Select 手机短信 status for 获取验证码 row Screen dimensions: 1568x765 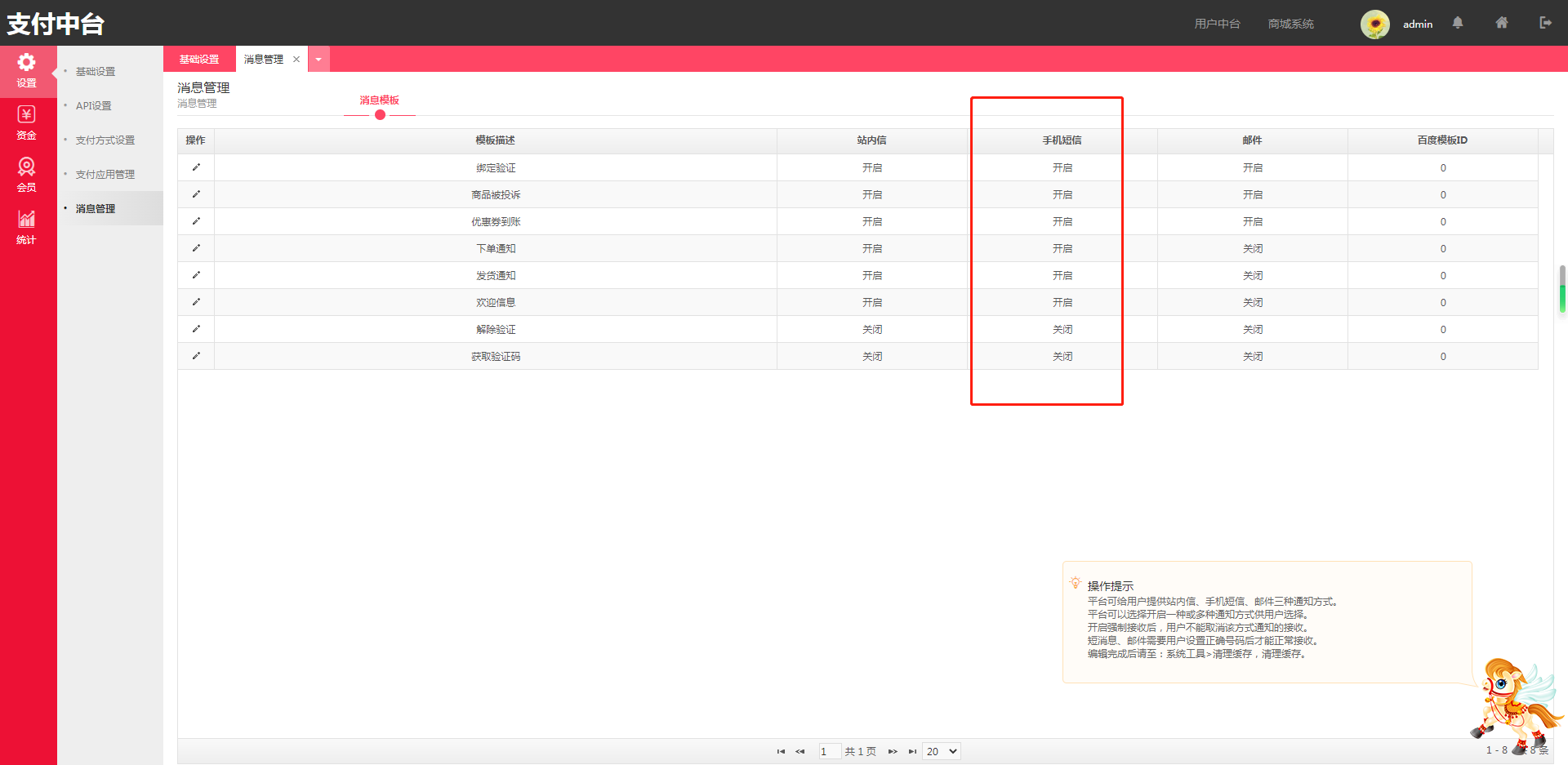pyautogui.click(x=1062, y=356)
